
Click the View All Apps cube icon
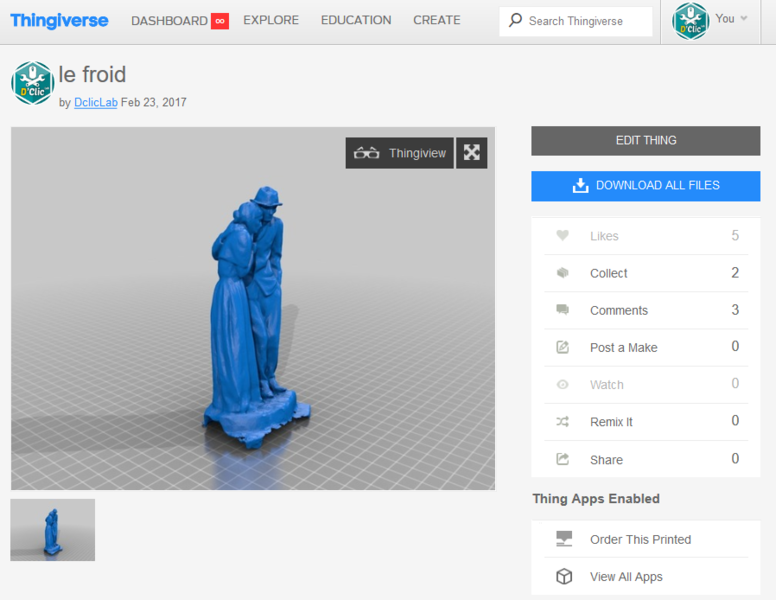click(x=564, y=576)
